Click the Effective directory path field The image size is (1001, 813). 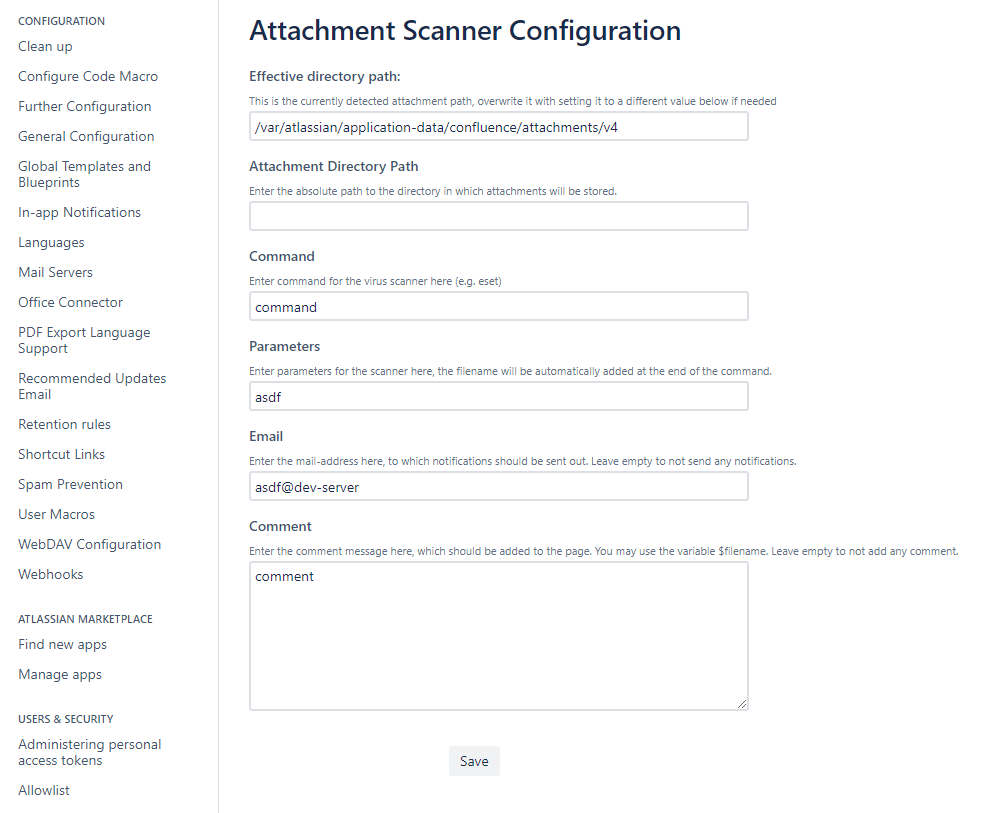pos(498,127)
